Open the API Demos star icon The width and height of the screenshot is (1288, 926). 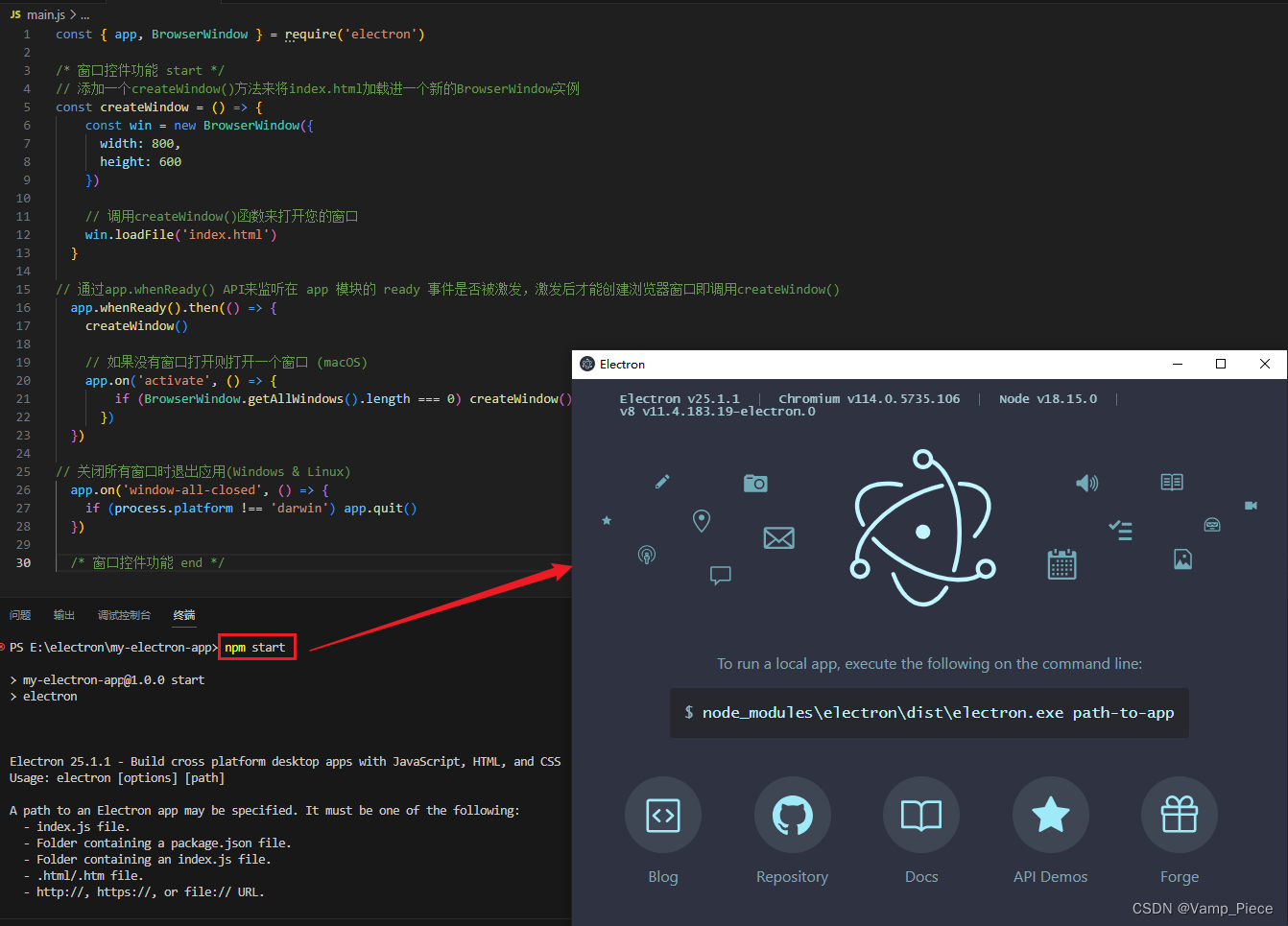click(x=1051, y=815)
